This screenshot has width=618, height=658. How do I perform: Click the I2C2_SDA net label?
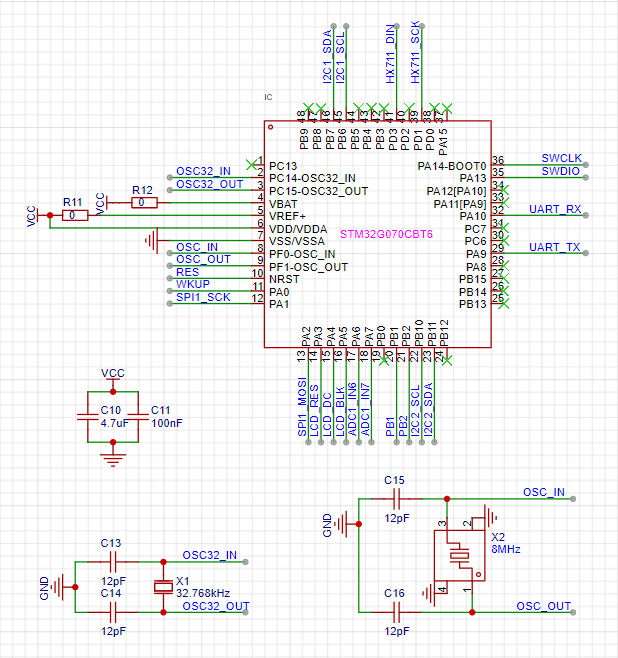pos(428,410)
